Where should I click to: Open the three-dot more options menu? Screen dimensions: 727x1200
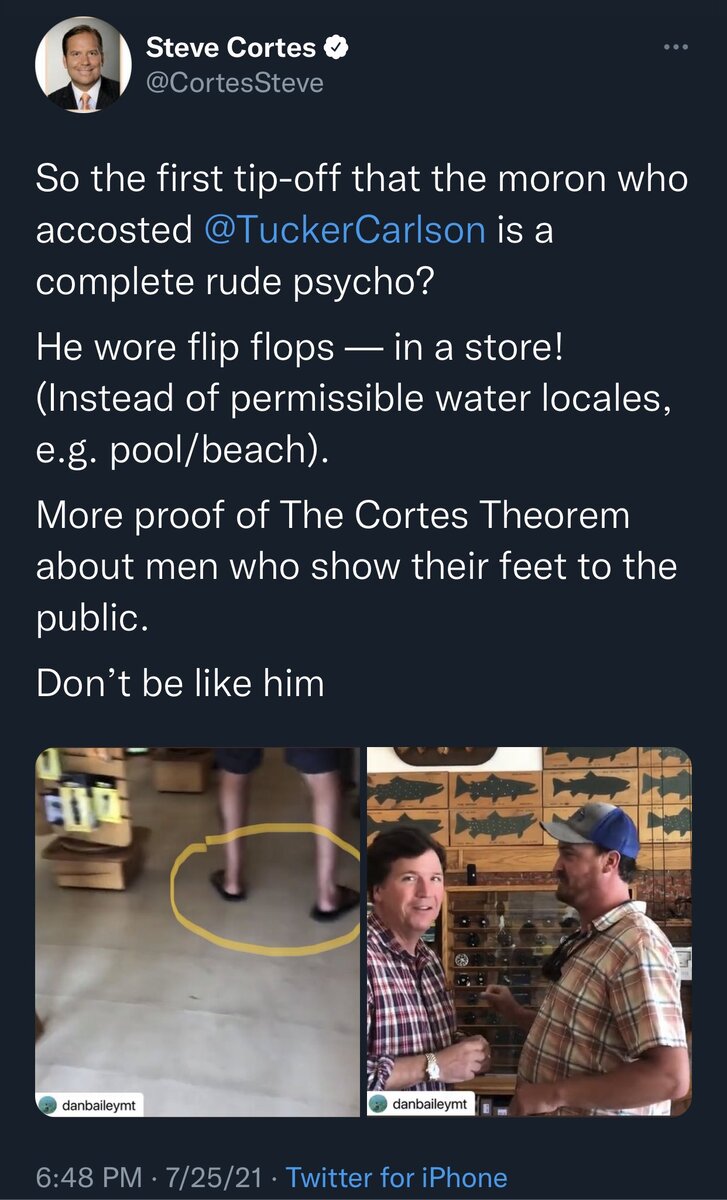pos(676,47)
